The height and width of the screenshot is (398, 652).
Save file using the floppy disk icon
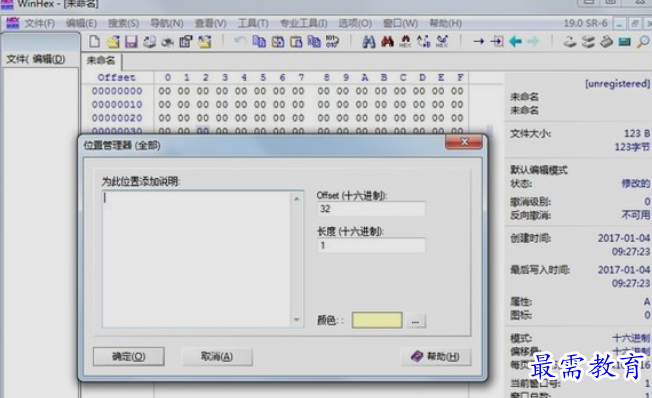[131, 41]
